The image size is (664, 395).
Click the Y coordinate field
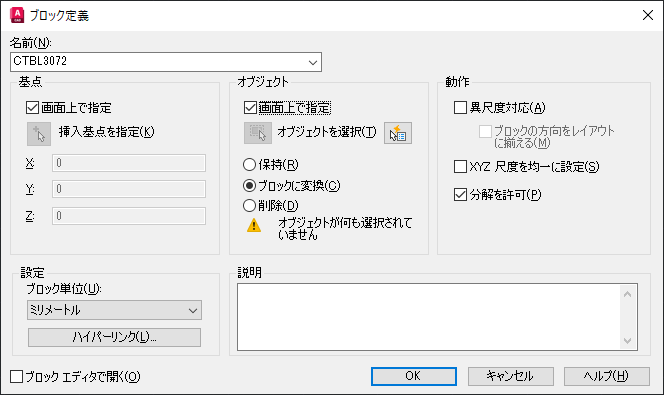click(x=129, y=189)
